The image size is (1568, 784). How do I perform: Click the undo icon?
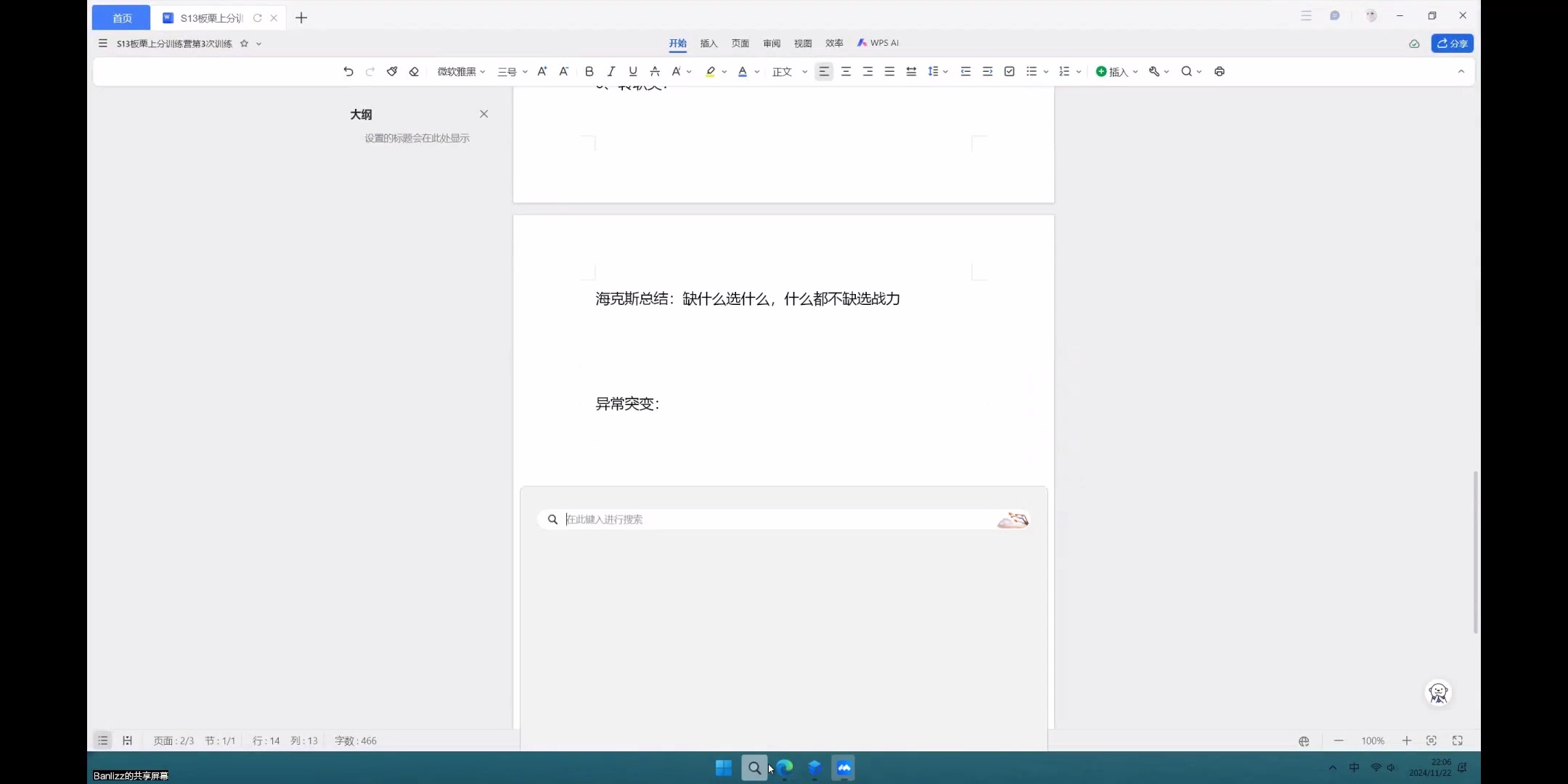(x=348, y=71)
